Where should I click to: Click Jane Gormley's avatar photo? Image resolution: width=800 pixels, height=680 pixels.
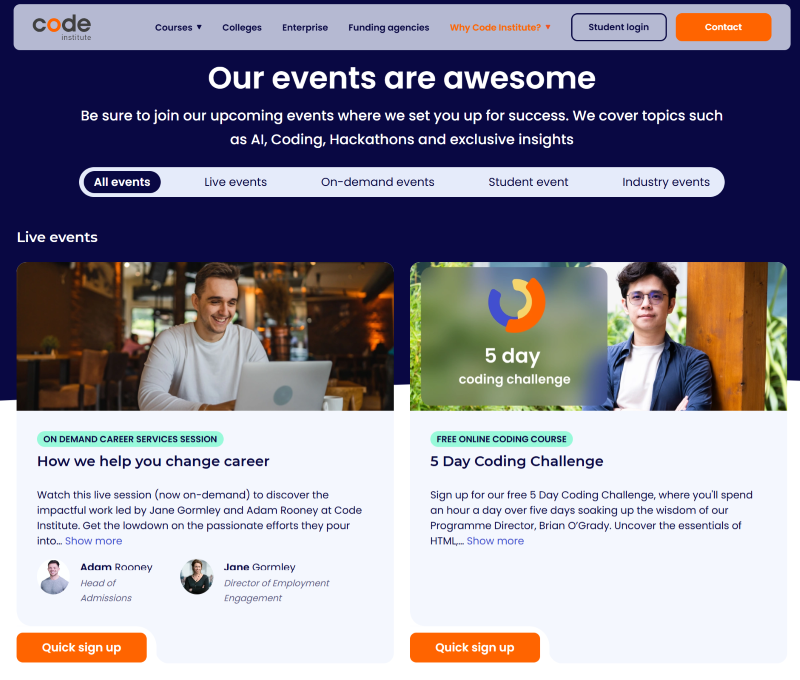click(x=197, y=577)
